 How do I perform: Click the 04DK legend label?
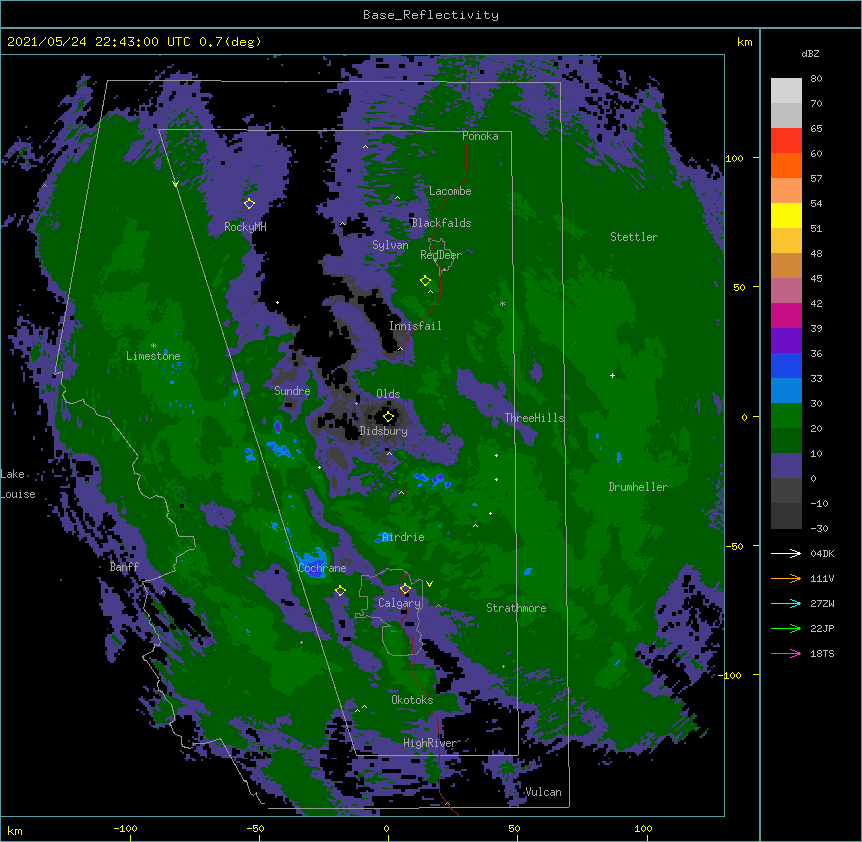coord(822,553)
